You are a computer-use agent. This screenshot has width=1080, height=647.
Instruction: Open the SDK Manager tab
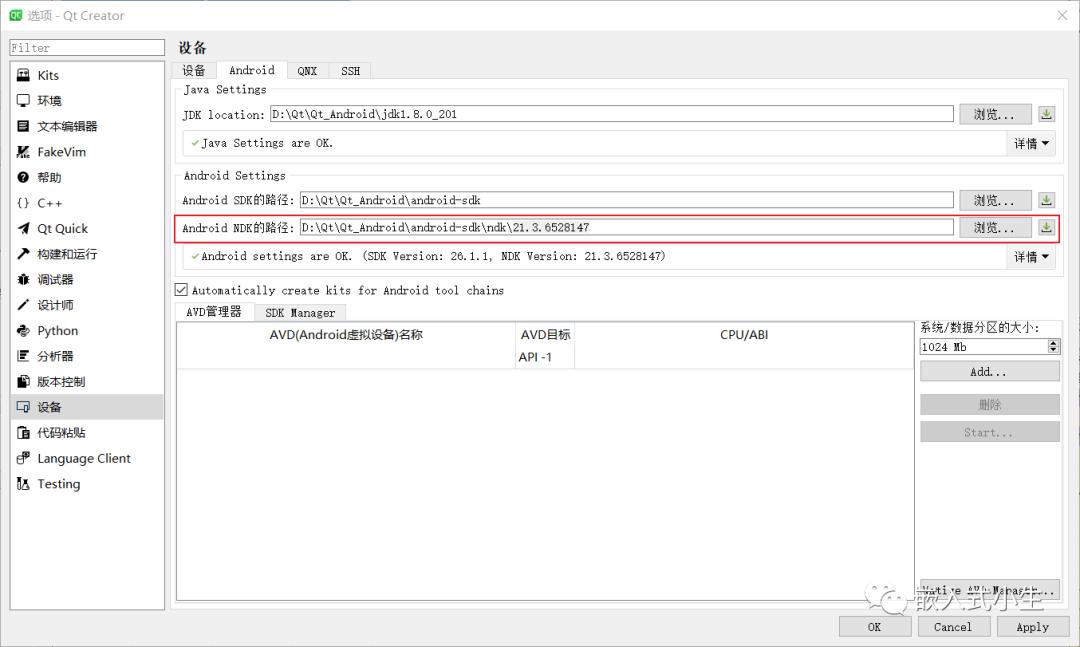click(300, 313)
